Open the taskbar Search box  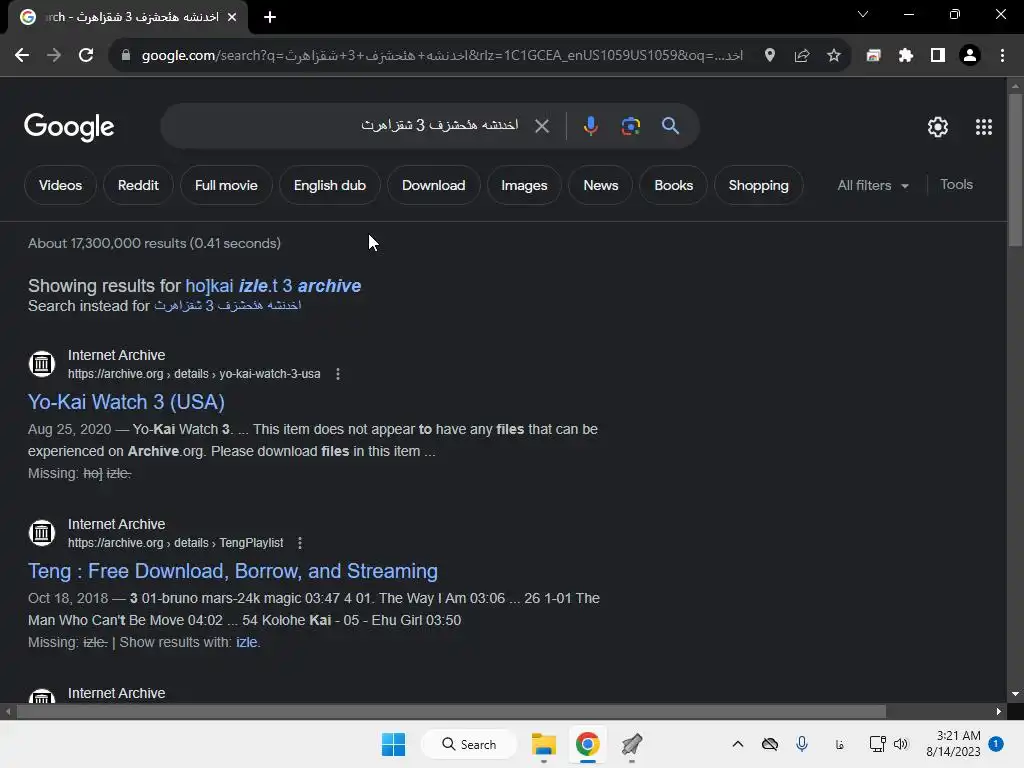click(469, 744)
